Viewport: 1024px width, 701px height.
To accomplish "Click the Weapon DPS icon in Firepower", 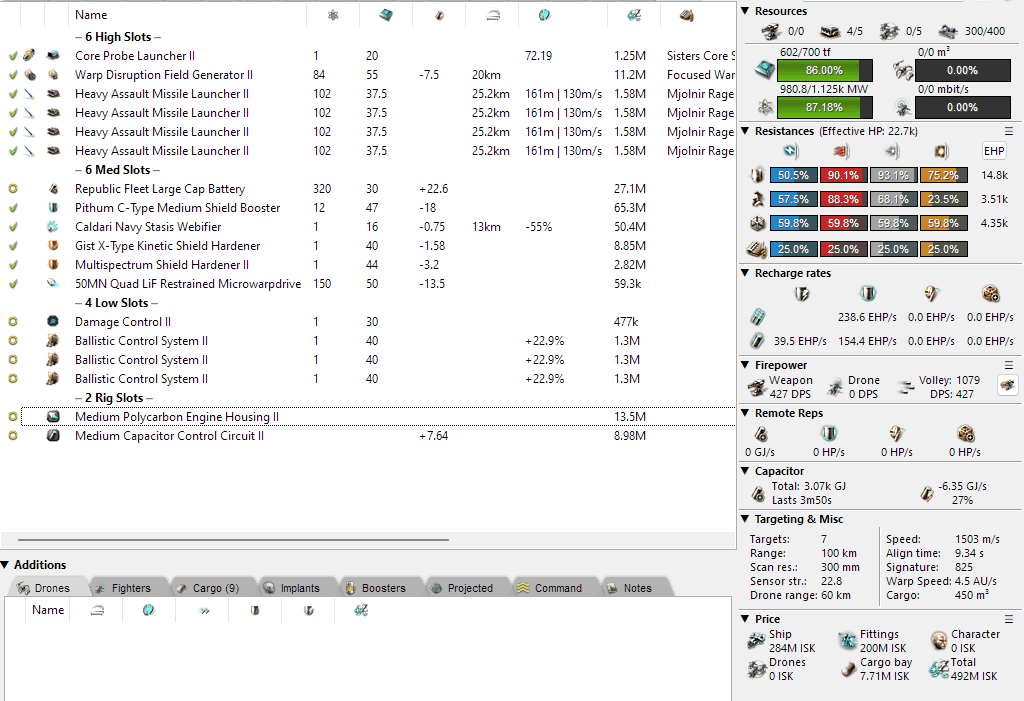I will coord(756,386).
